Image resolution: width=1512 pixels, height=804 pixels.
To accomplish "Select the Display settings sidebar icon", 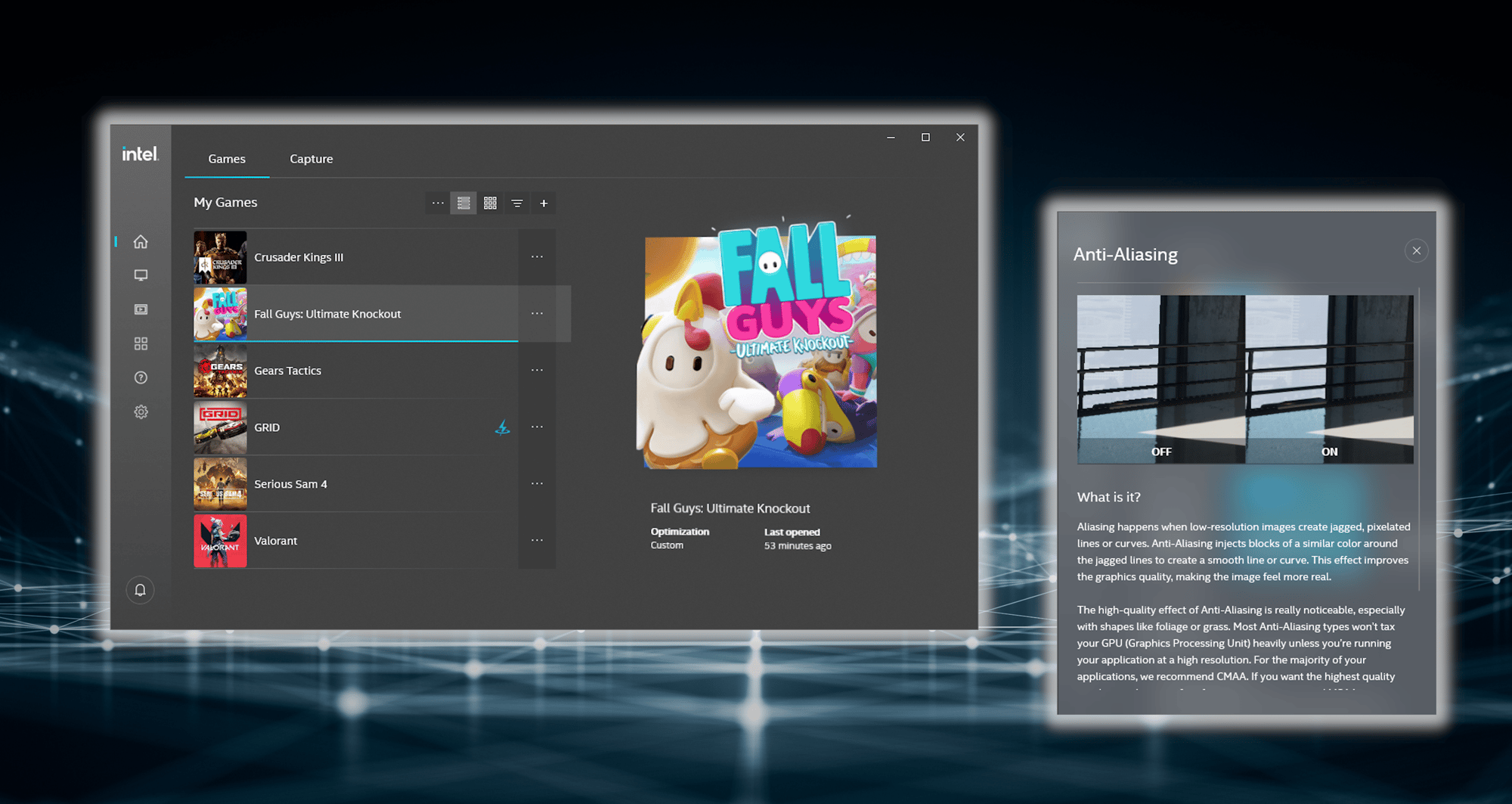I will 141,275.
